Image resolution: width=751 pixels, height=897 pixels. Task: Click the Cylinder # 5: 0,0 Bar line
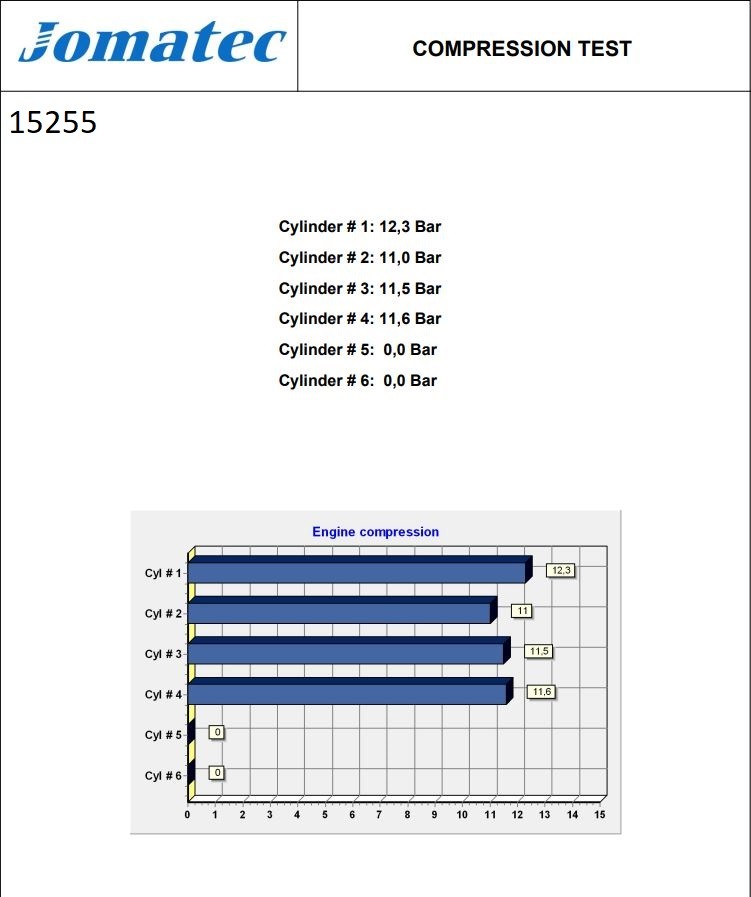coord(357,350)
